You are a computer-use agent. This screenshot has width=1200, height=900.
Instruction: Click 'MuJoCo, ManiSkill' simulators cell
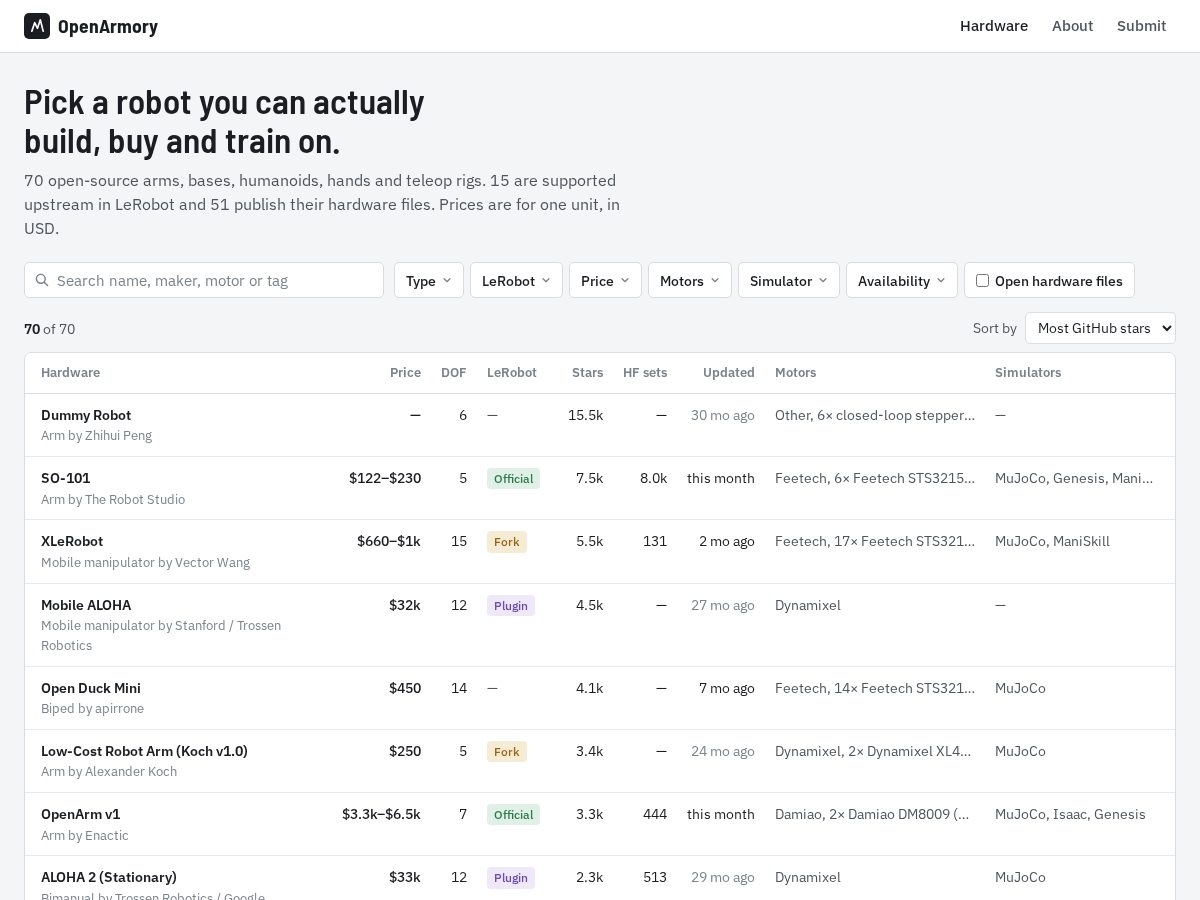[x=1052, y=541]
